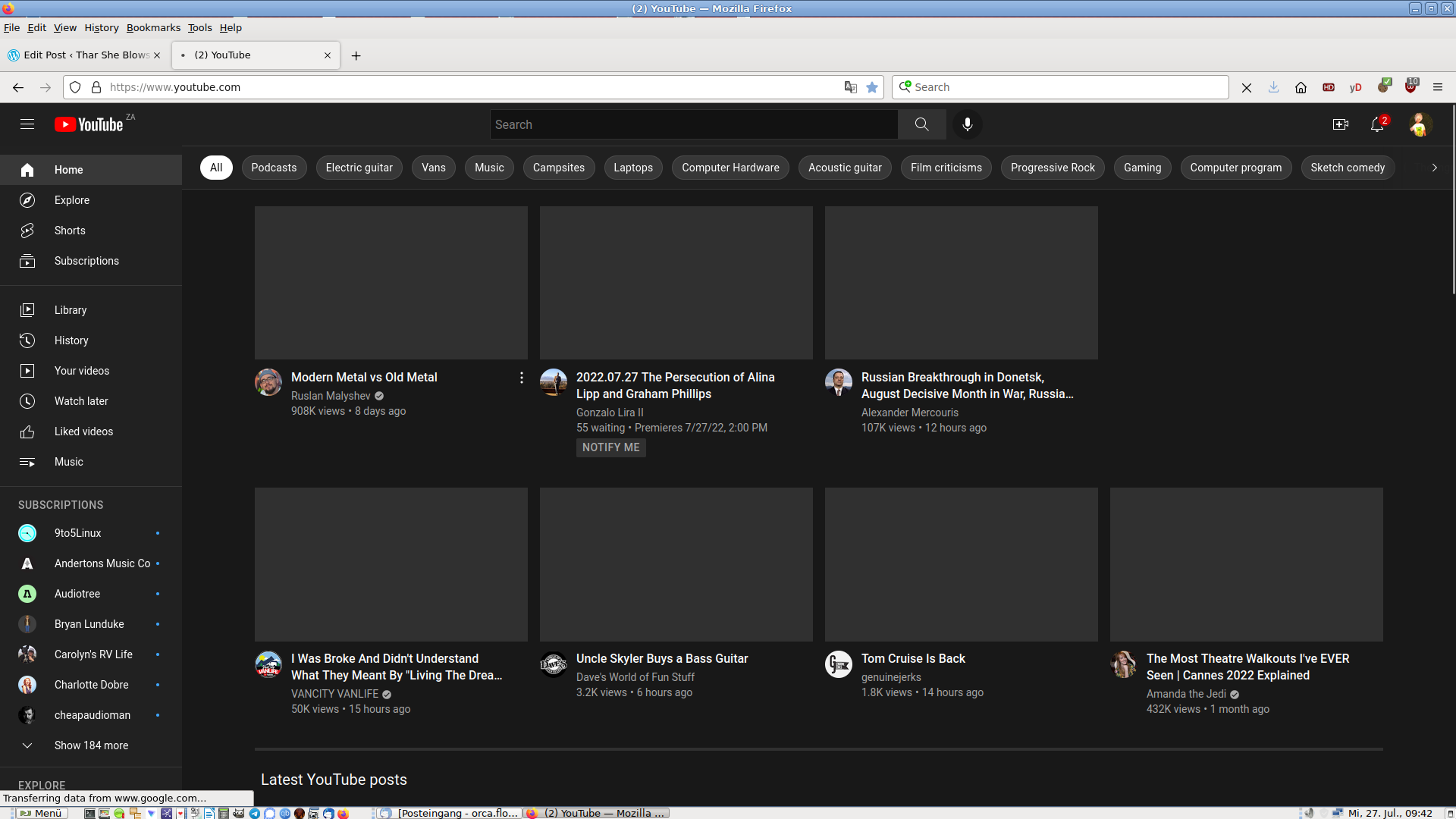
Task: Click the Firefox back arrow
Action: coord(18,87)
